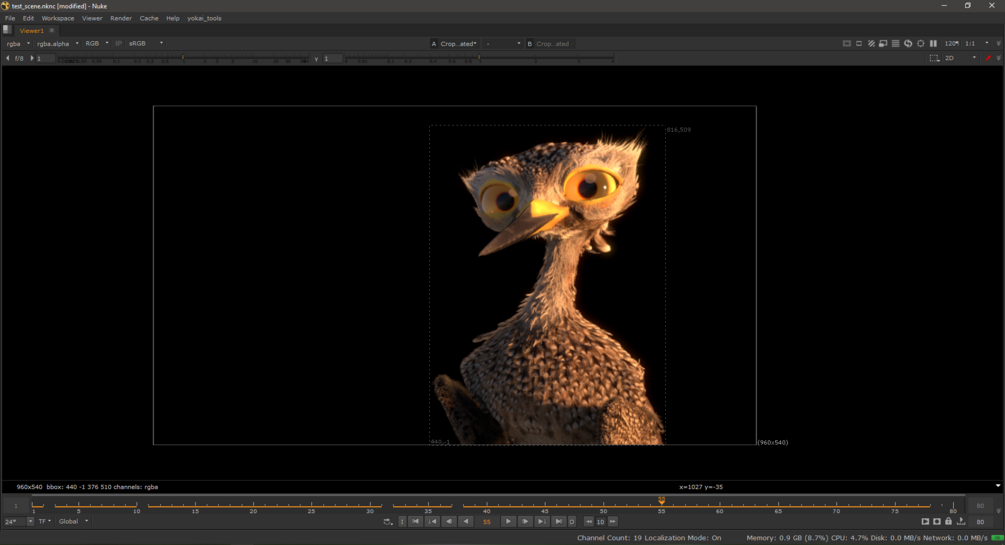Viewport: 1005px width, 545px height.
Task: Click the gain slider track
Action: (x=183, y=58)
